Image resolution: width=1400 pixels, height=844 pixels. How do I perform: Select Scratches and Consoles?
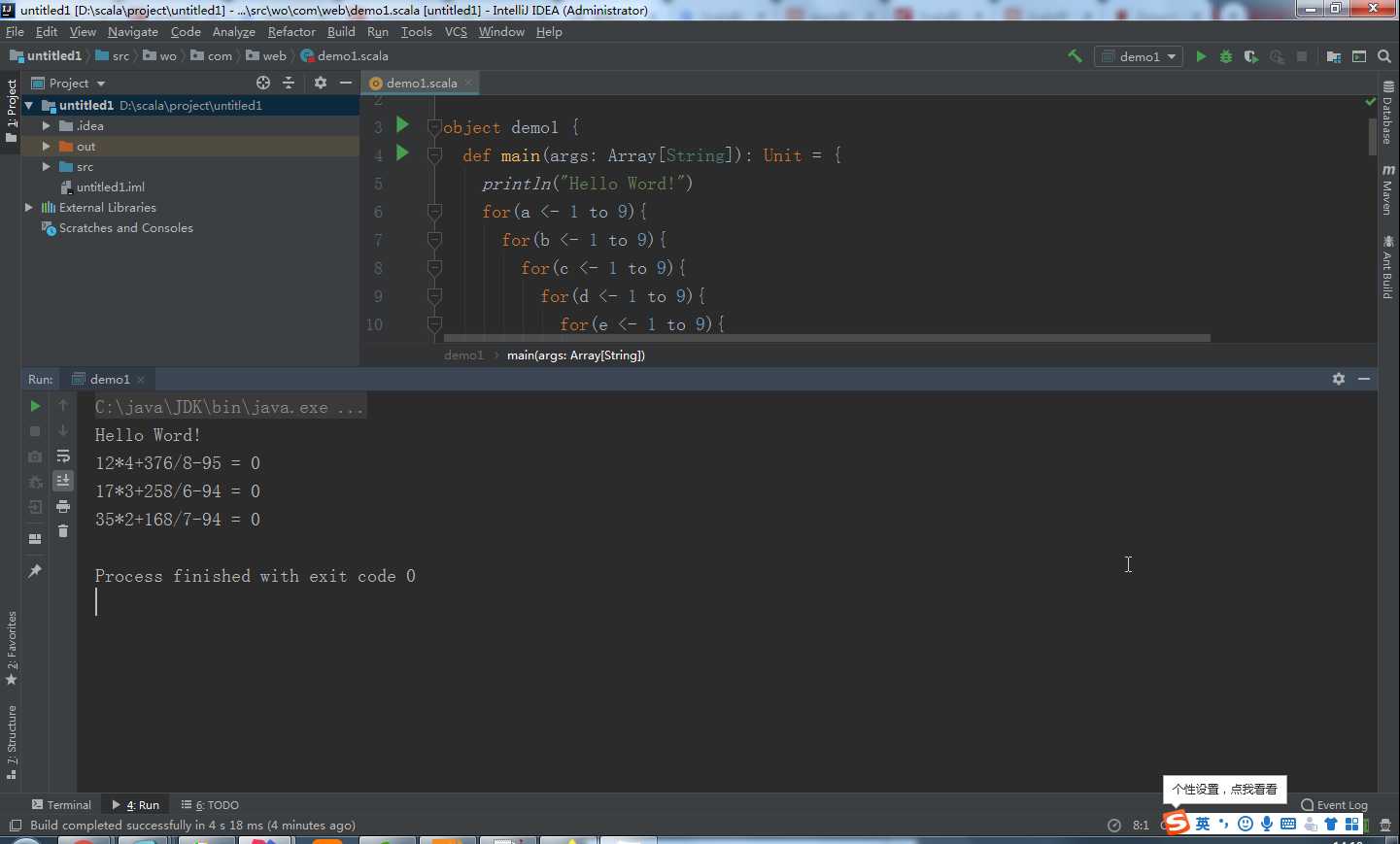pos(117,227)
